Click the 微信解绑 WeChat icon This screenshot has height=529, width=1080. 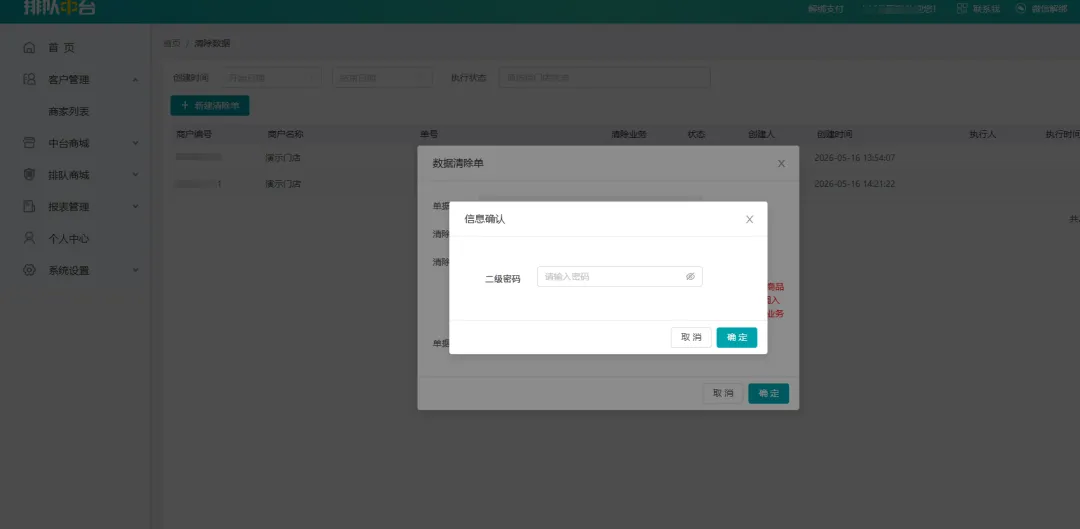coord(1021,8)
